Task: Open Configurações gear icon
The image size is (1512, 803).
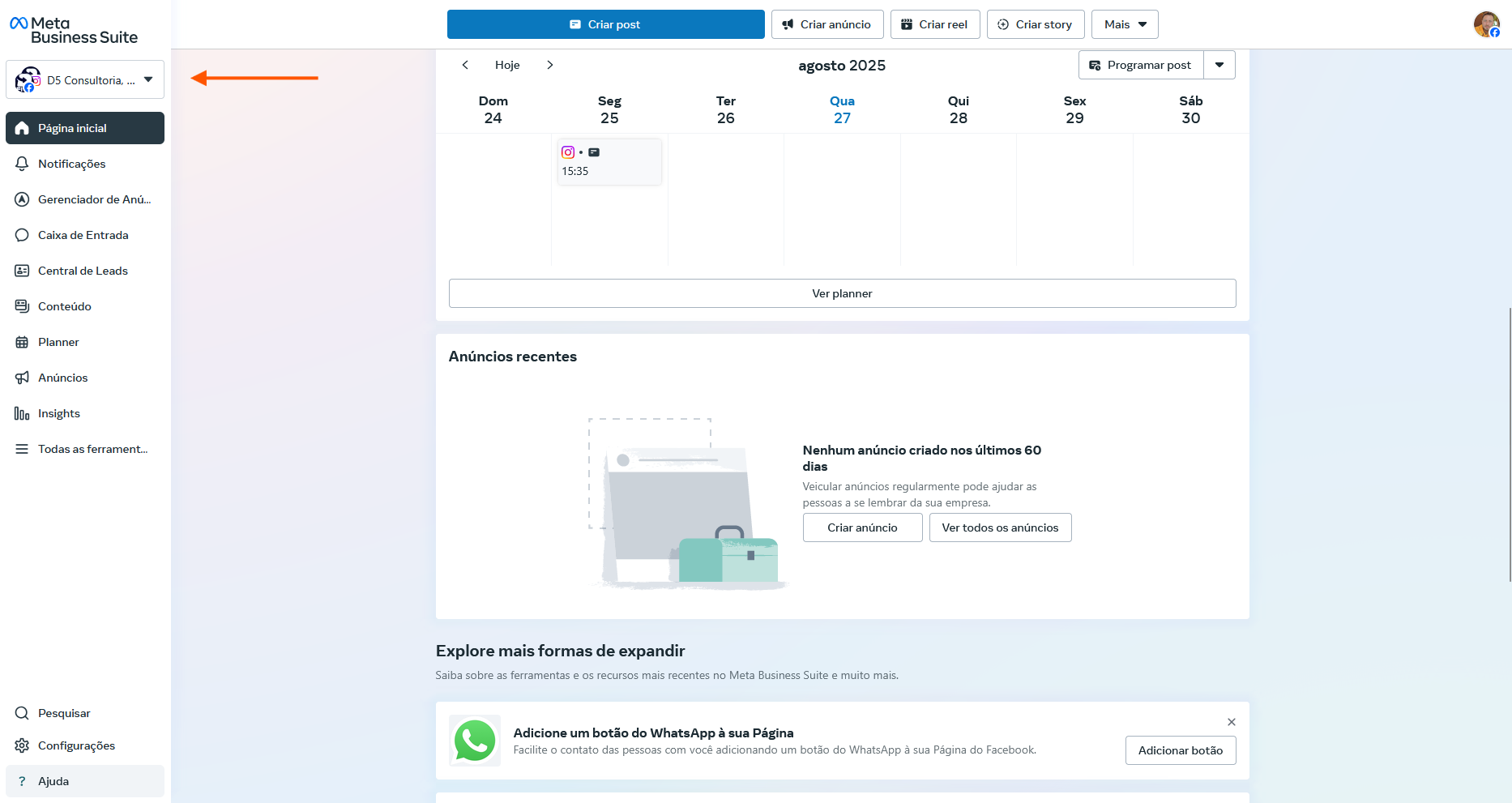Action: [22, 745]
